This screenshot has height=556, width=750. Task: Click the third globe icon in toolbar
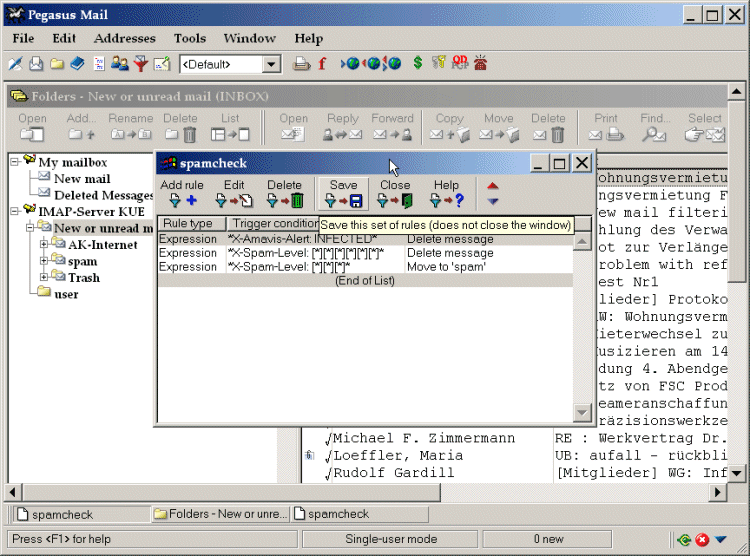(x=393, y=63)
